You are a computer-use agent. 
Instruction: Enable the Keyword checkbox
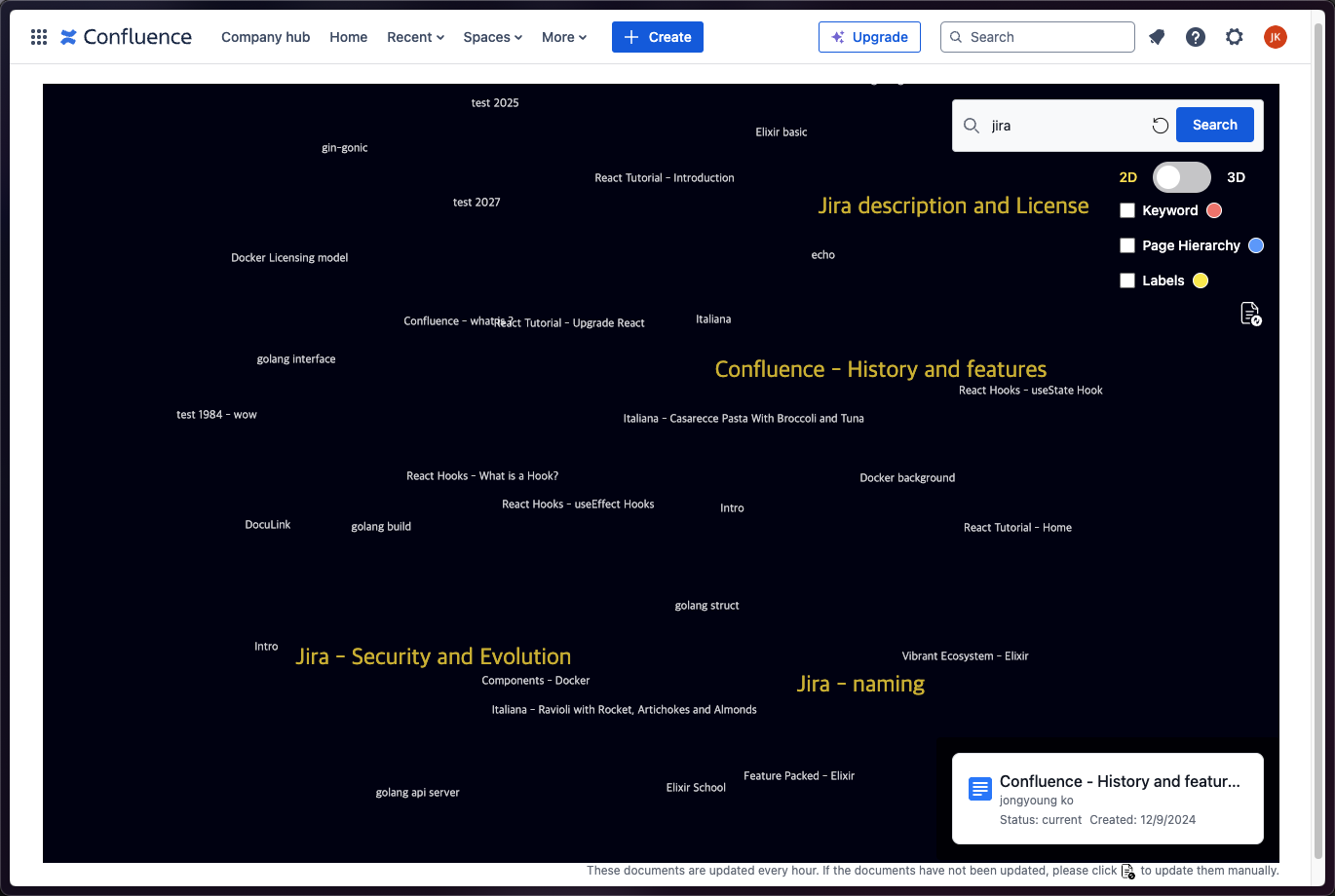click(x=1127, y=210)
